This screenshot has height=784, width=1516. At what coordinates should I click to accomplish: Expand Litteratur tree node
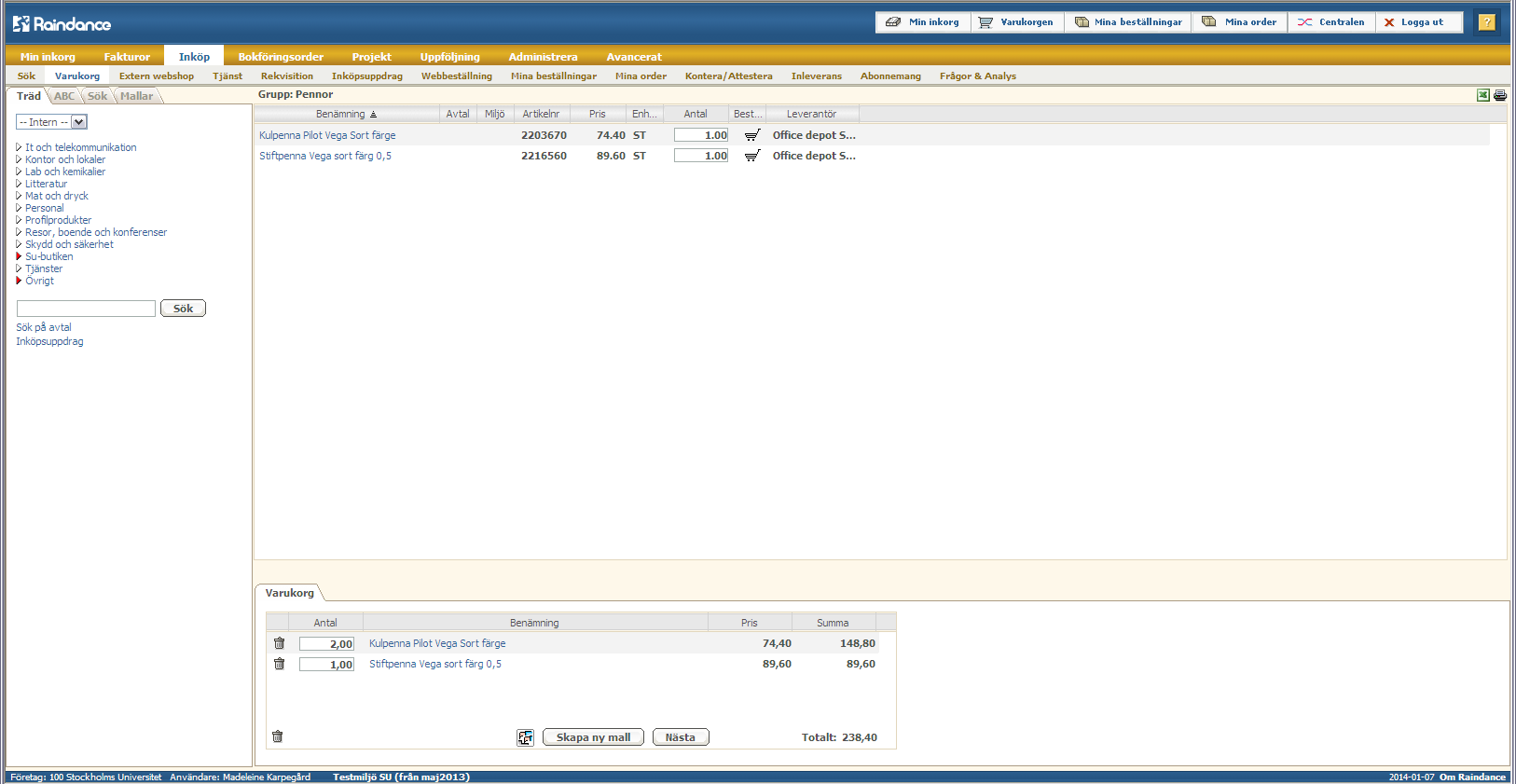pos(19,184)
